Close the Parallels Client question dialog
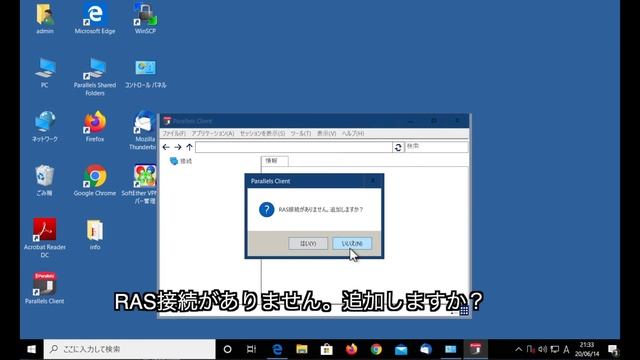This screenshot has height=360, width=640. pyautogui.click(x=373, y=181)
